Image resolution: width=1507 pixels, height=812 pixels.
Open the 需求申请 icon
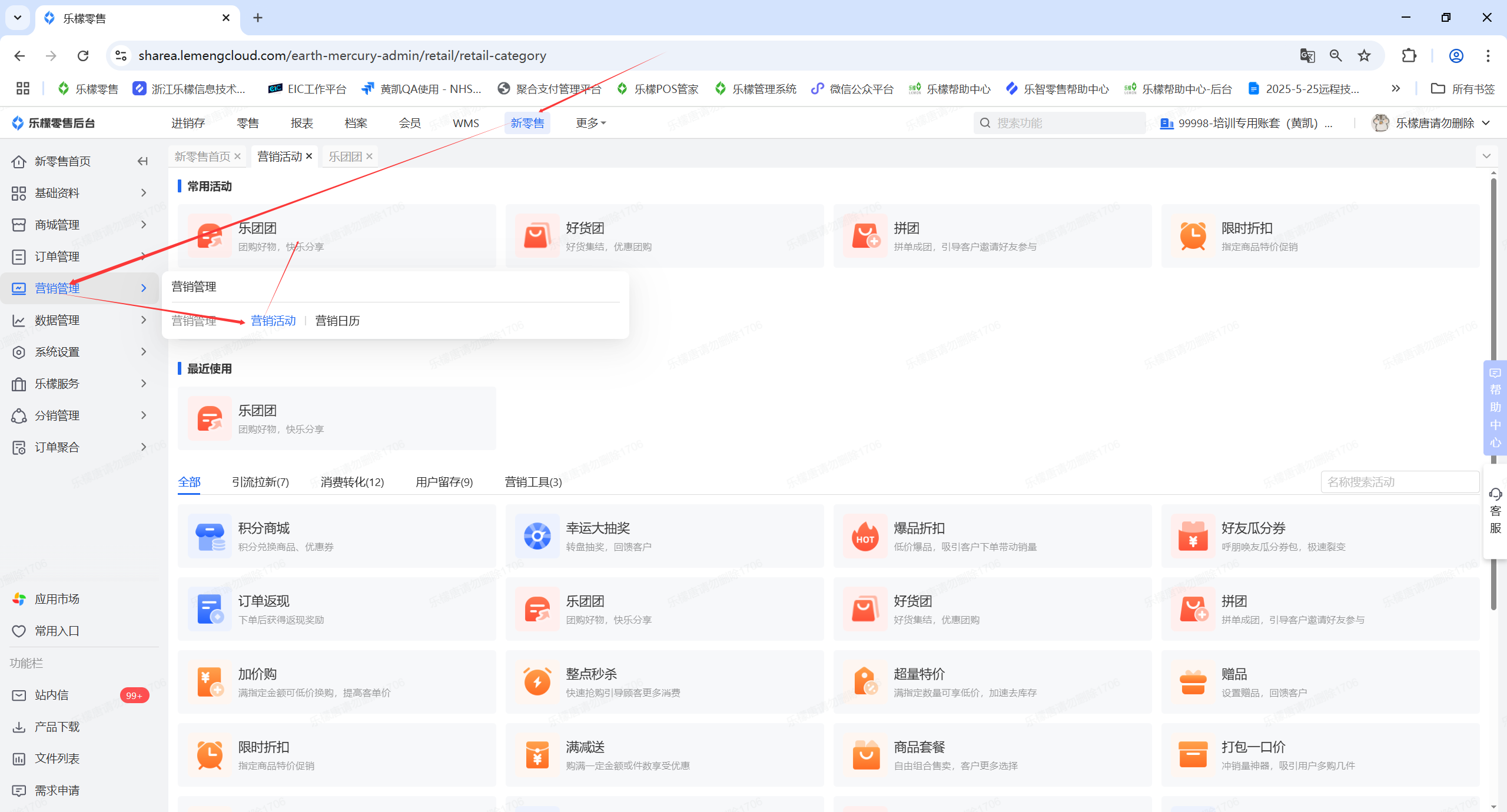click(19, 790)
